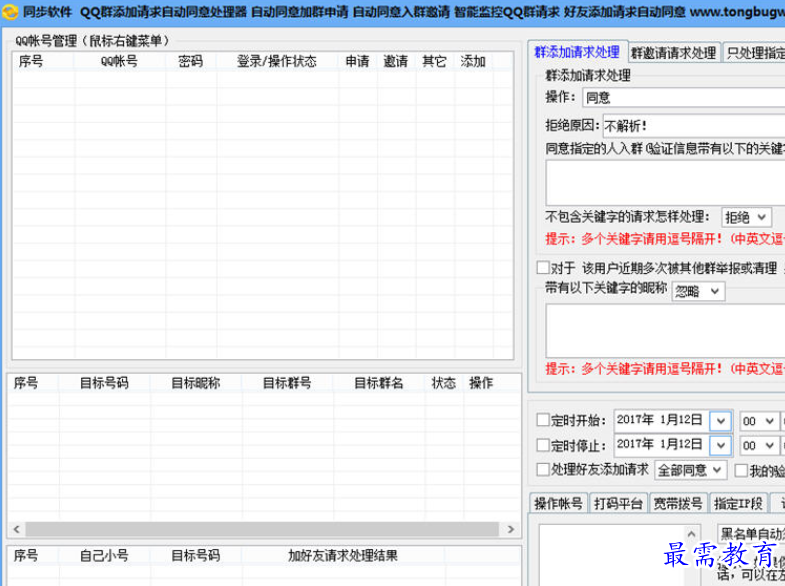Screen dimensions: 785x586
Task: Click the horizontal scrollbar right arrow
Action: point(511,529)
